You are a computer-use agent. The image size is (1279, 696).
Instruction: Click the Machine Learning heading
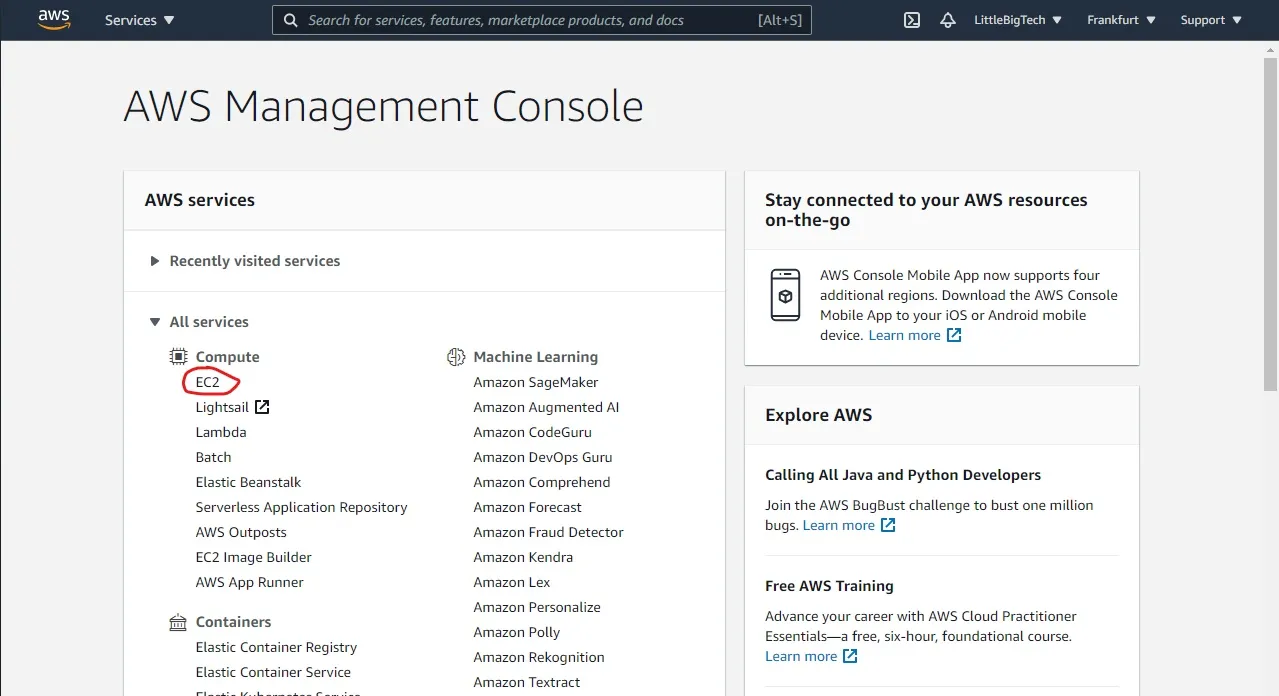pos(535,357)
